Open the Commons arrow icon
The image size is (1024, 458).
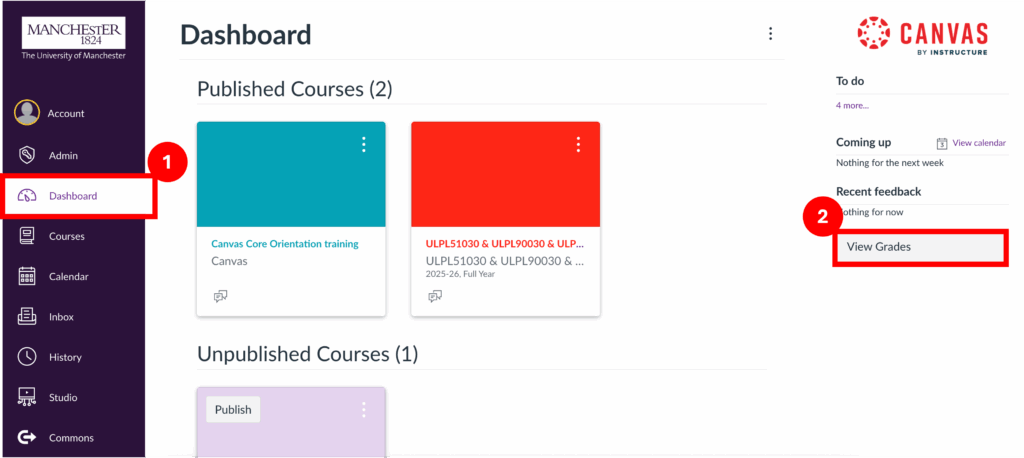(28, 437)
